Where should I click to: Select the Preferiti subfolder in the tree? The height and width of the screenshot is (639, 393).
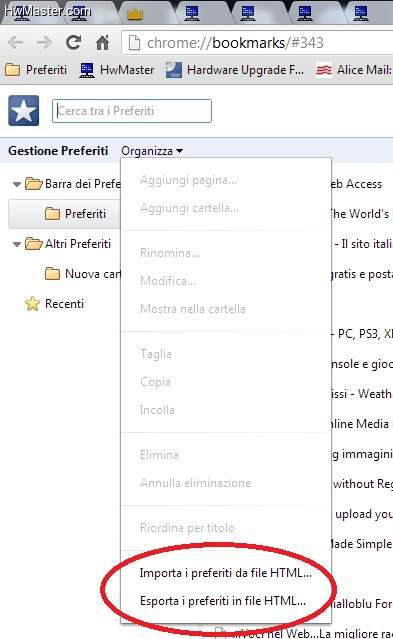click(75, 214)
